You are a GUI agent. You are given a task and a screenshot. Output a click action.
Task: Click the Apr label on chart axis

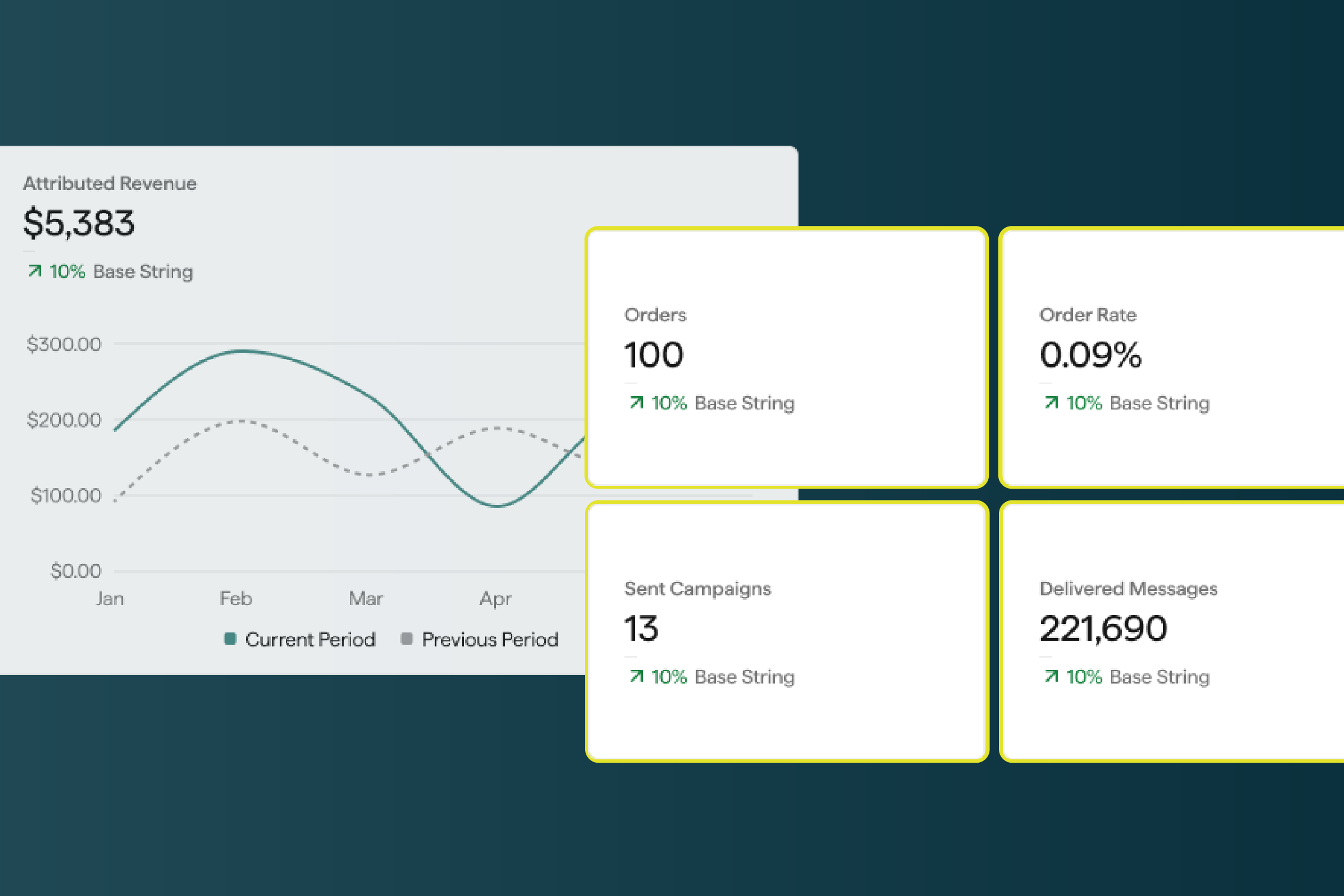495,598
